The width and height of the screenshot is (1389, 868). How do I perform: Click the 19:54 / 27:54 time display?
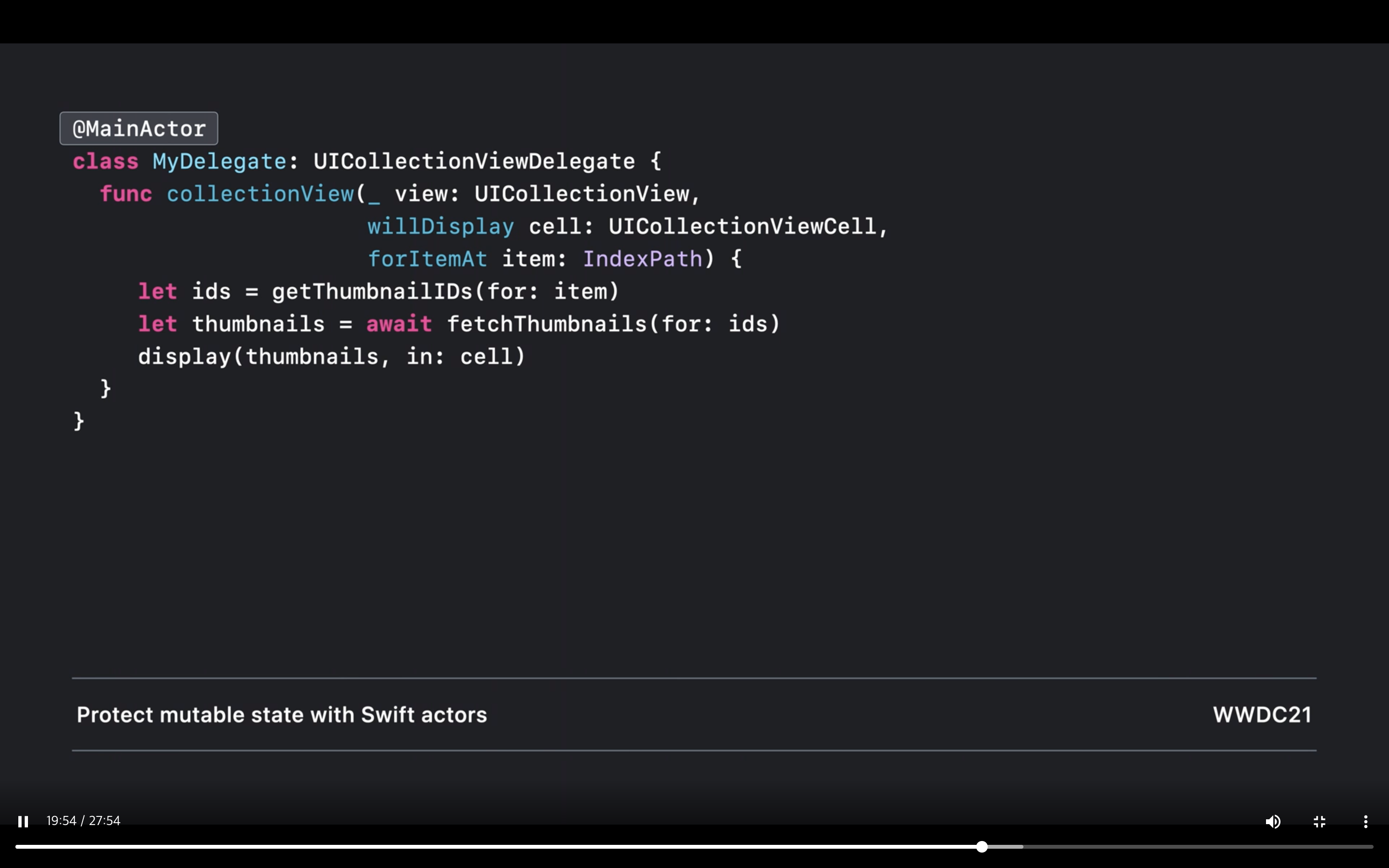pyautogui.click(x=83, y=820)
